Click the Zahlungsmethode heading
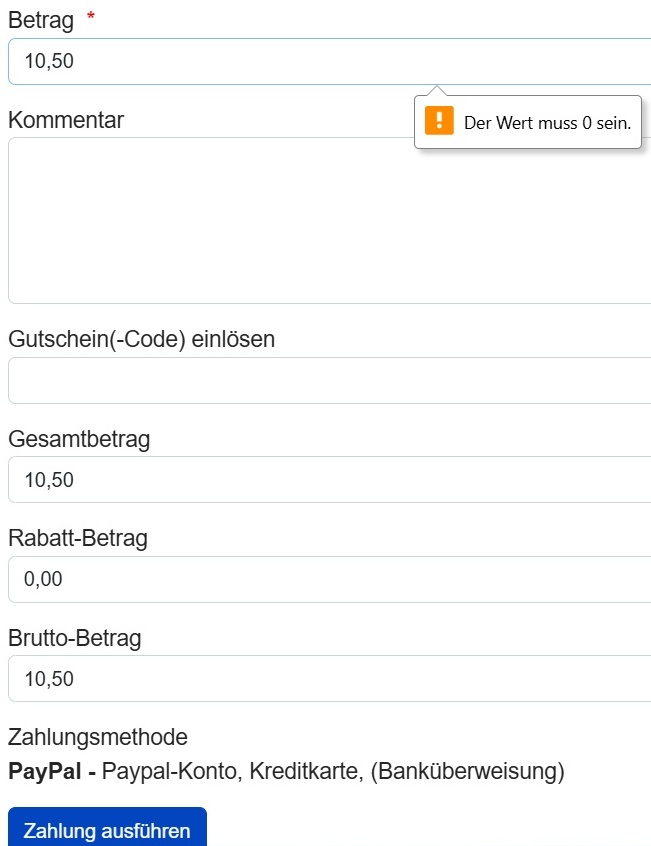651x846 pixels. [98, 738]
